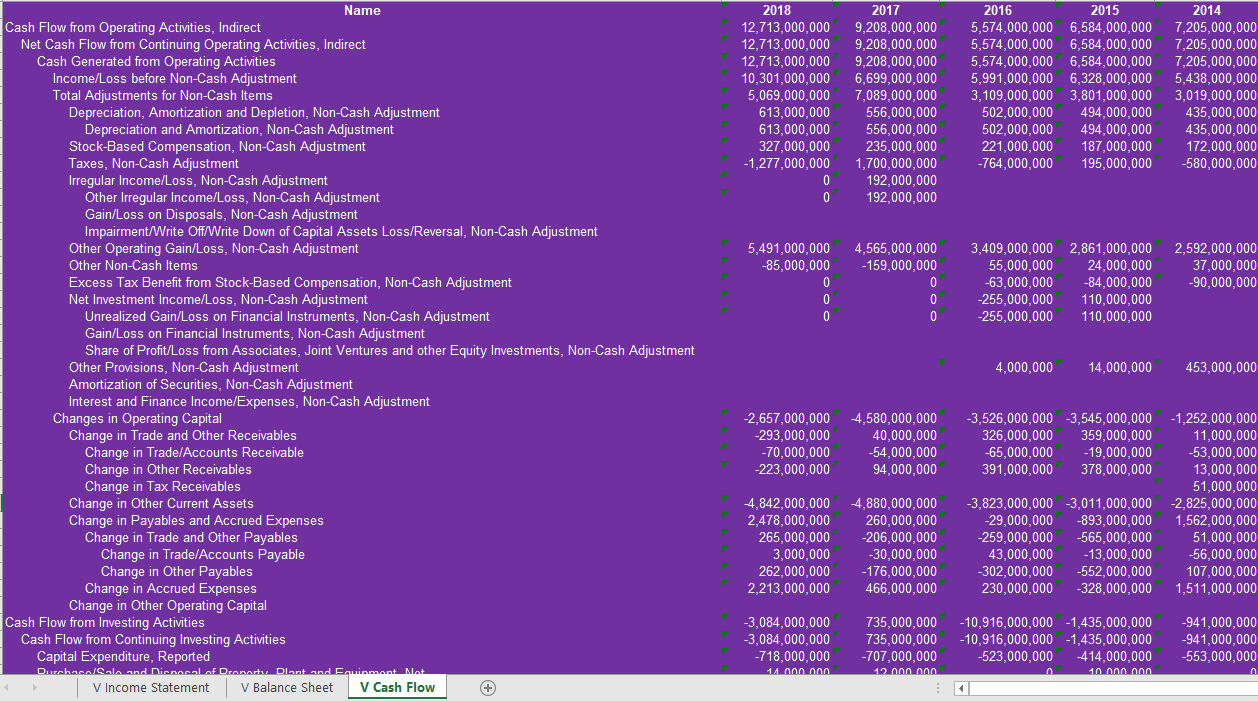This screenshot has width=1258, height=701.
Task: Select the 2018 column header cell
Action: [778, 10]
